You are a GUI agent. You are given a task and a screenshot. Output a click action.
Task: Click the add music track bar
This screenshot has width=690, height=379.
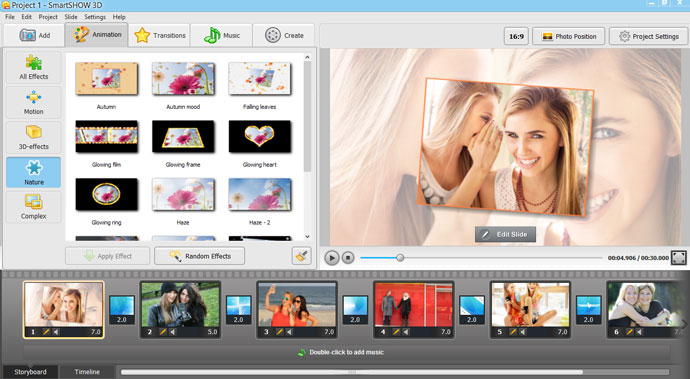[x=346, y=352]
